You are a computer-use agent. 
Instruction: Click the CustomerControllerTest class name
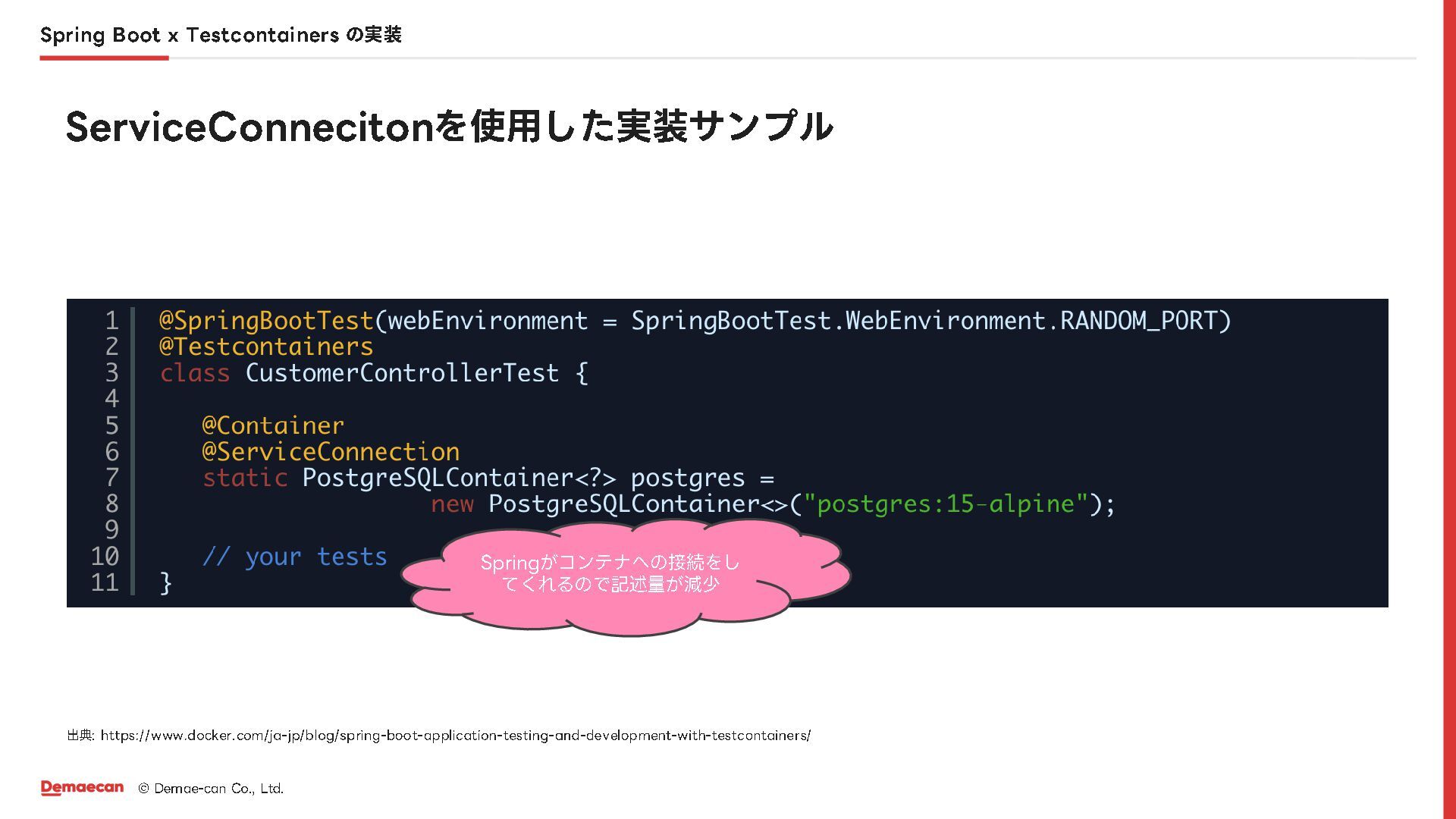click(402, 372)
